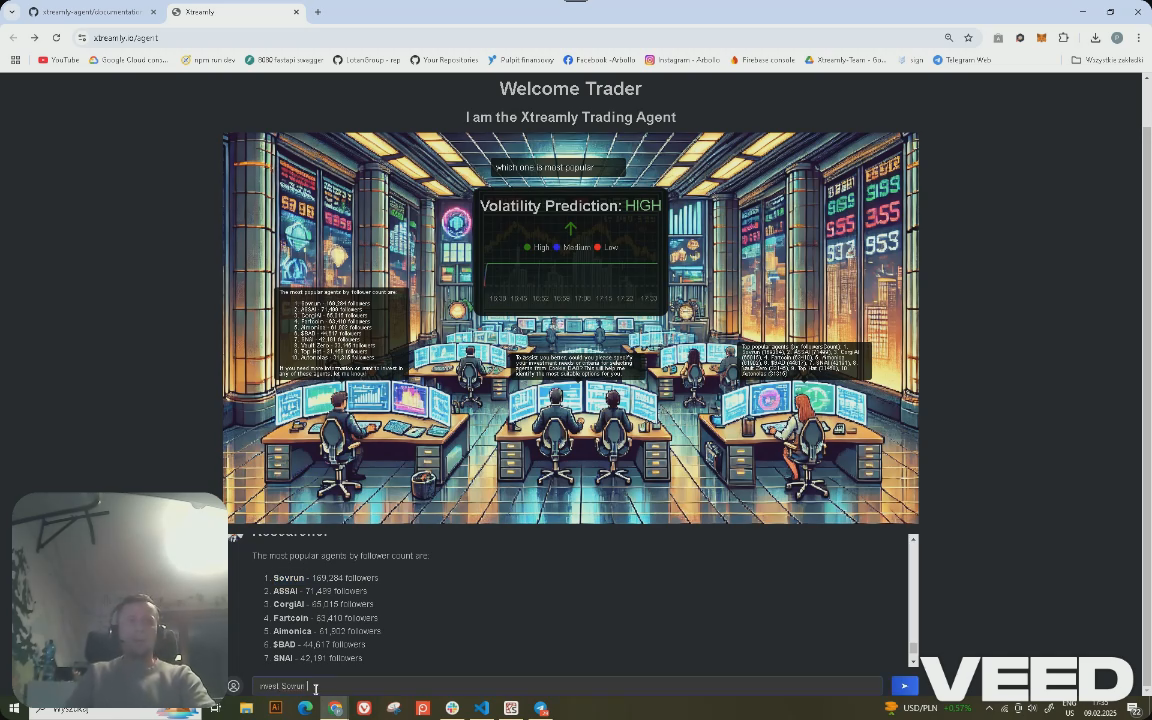
Task: Reload the current page
Action: click(57, 37)
